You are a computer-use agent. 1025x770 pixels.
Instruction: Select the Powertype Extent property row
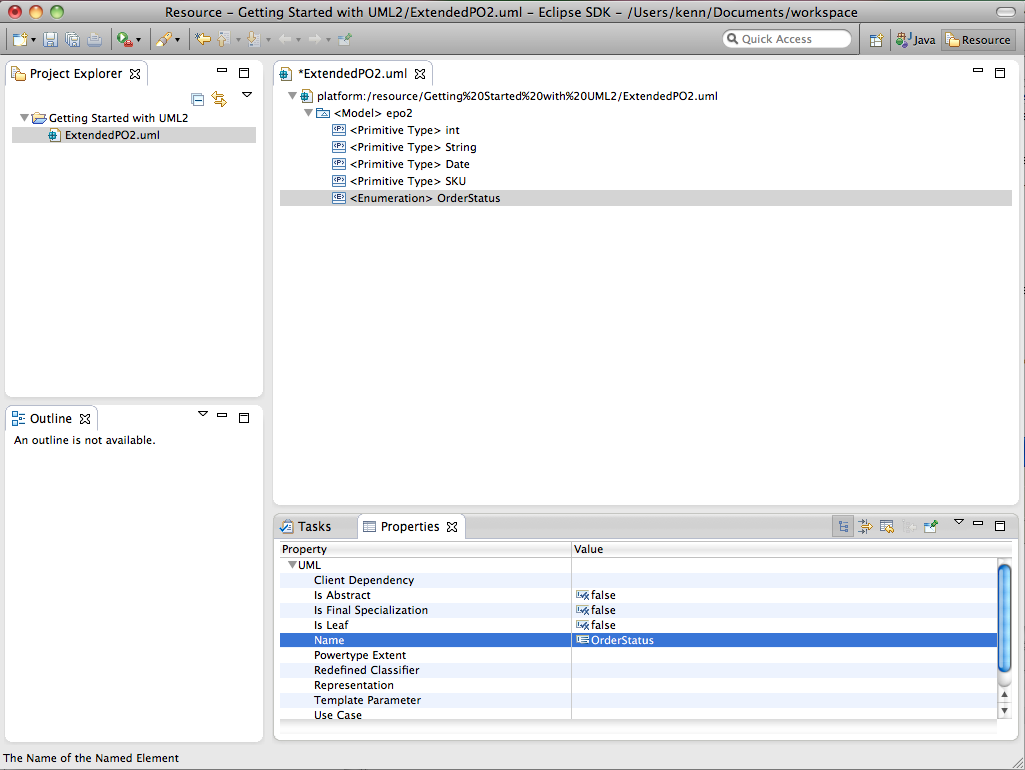[x=639, y=655]
